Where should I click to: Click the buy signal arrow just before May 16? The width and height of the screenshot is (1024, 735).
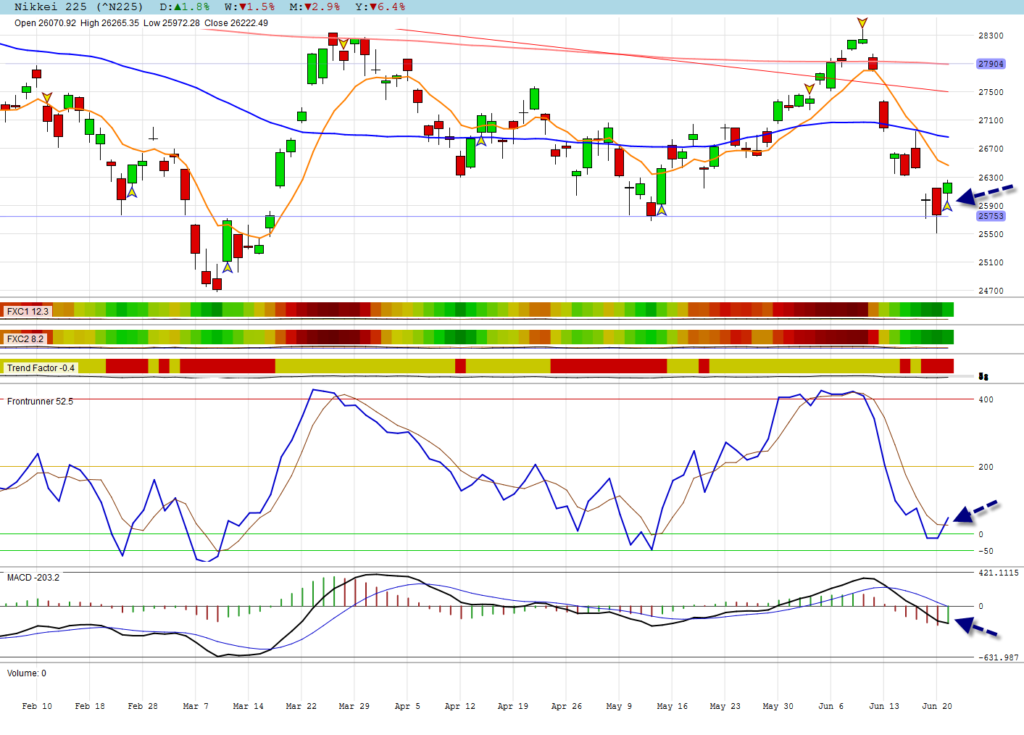point(662,210)
